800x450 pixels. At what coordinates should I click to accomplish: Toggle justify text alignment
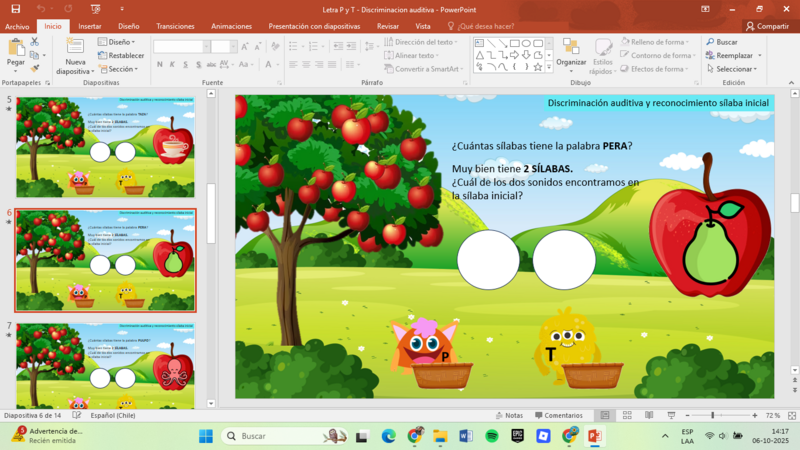[332, 64]
